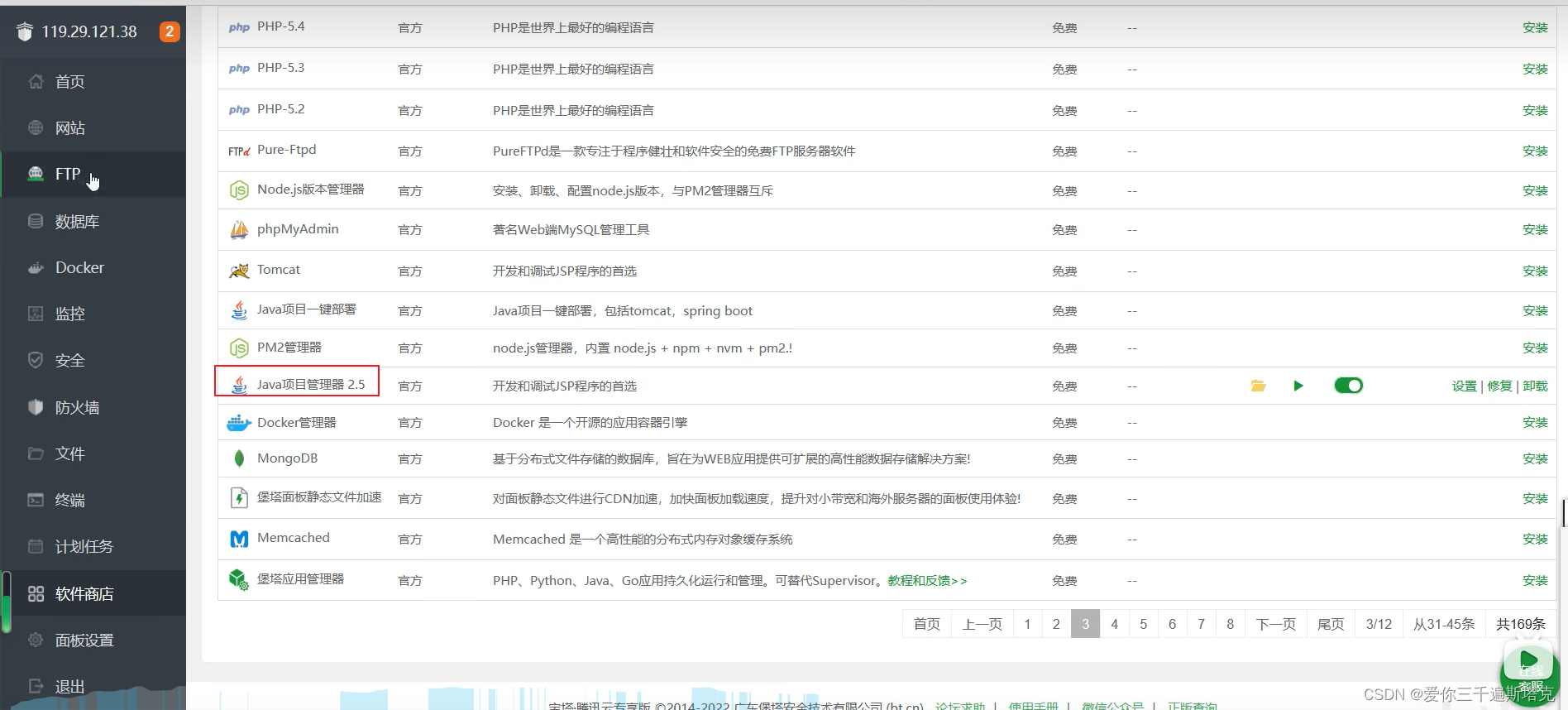Click 安装 for phpMyAdmin

pyautogui.click(x=1535, y=229)
